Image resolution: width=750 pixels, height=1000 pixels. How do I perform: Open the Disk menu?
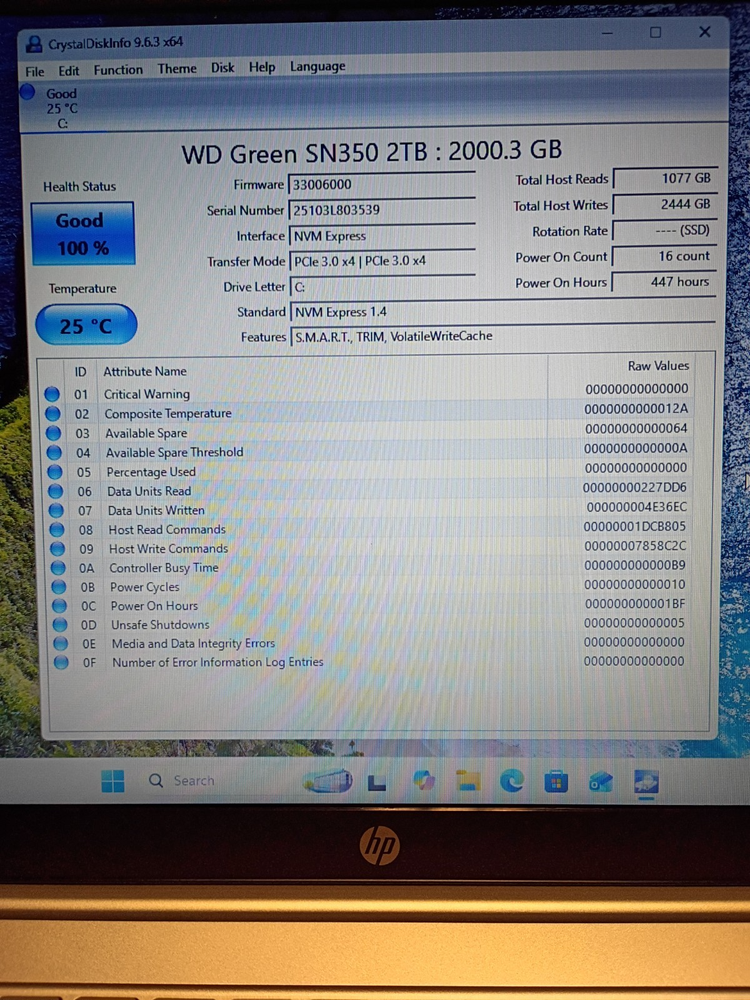(222, 68)
